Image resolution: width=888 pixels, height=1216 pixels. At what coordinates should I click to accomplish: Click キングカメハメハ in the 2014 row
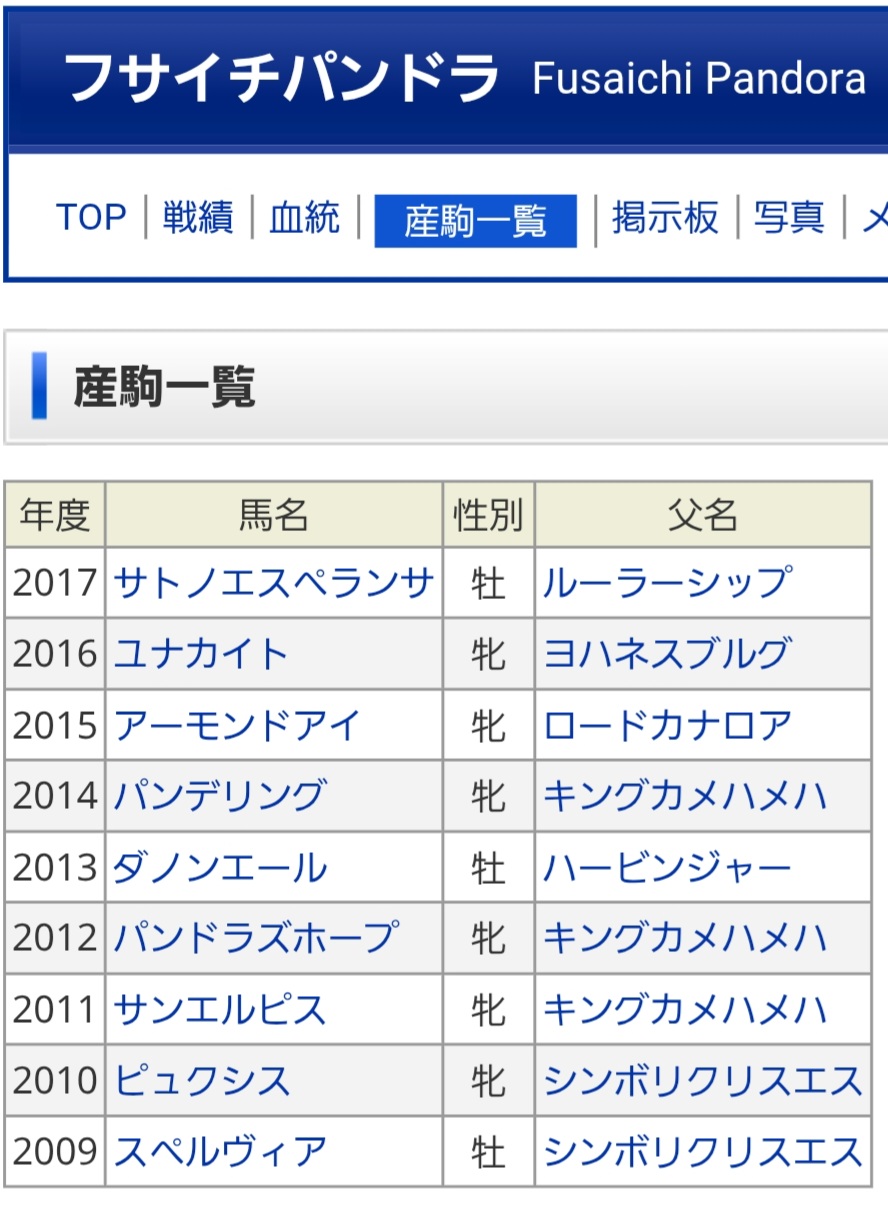point(685,796)
